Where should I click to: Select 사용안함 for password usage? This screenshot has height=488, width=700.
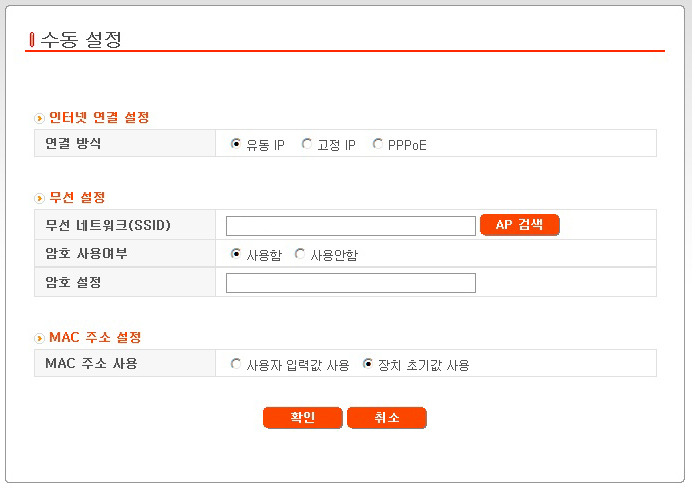(x=300, y=254)
